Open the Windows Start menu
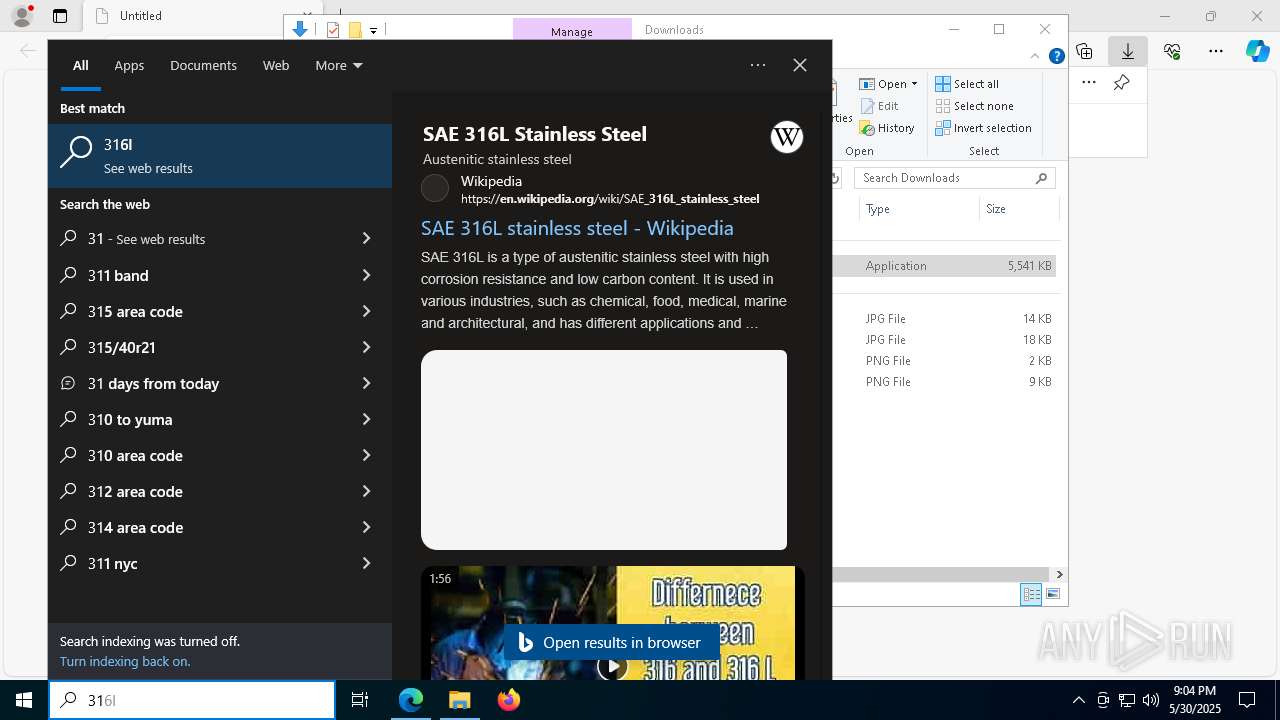1280x720 pixels. coord(24,700)
